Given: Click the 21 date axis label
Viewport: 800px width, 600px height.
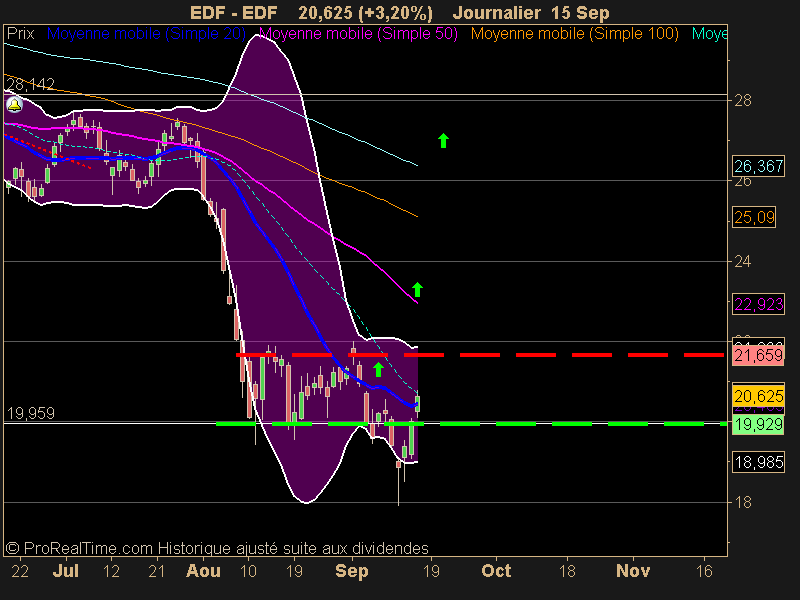Looking at the screenshot, I should [x=157, y=570].
